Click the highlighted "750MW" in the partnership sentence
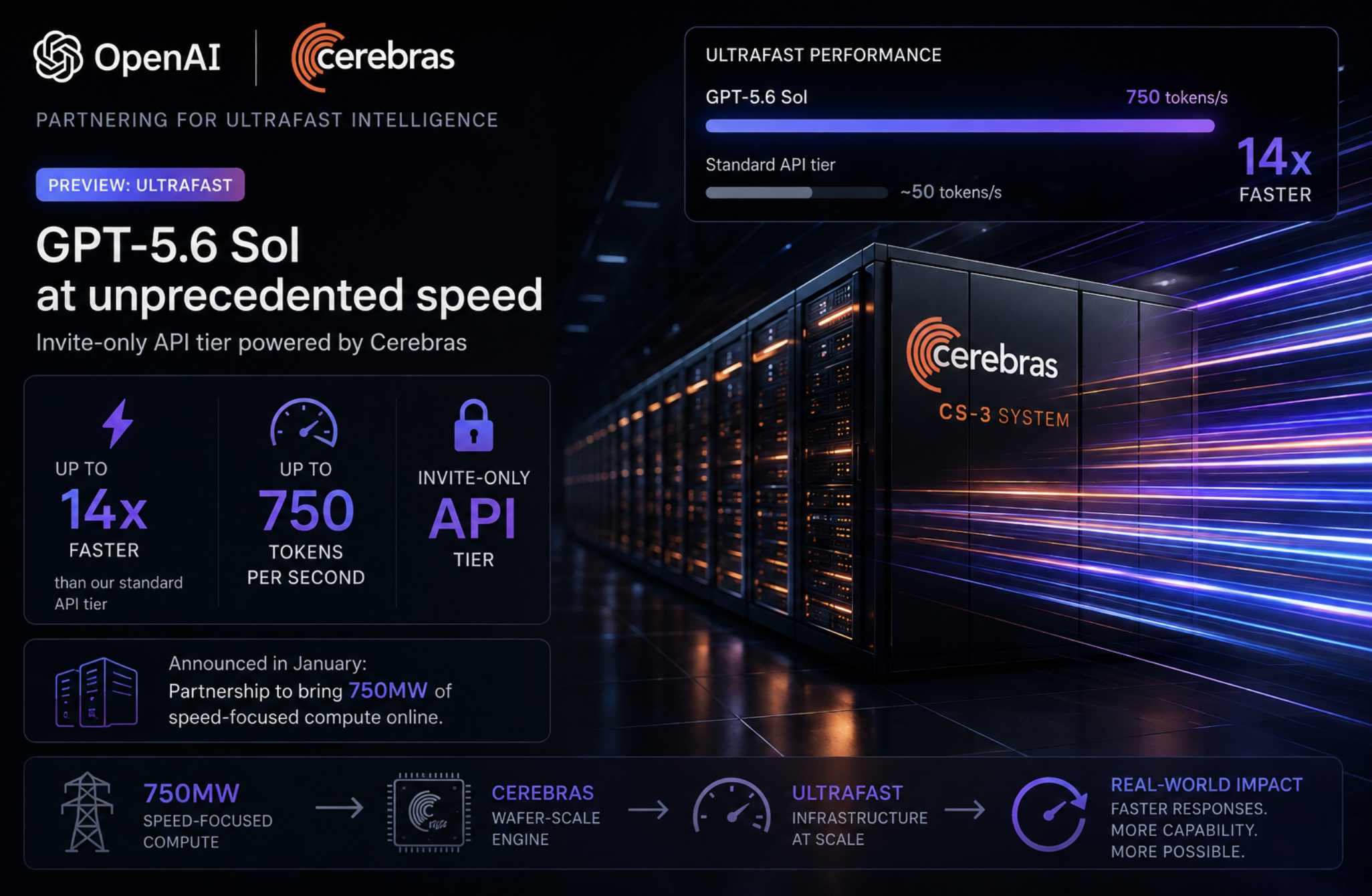Image resolution: width=1372 pixels, height=896 pixels. [x=388, y=690]
